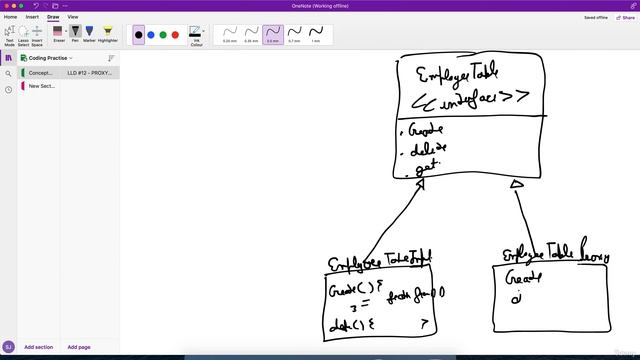The height and width of the screenshot is (360, 640).
Task: Open the Insert ribbon tab
Action: 32,17
